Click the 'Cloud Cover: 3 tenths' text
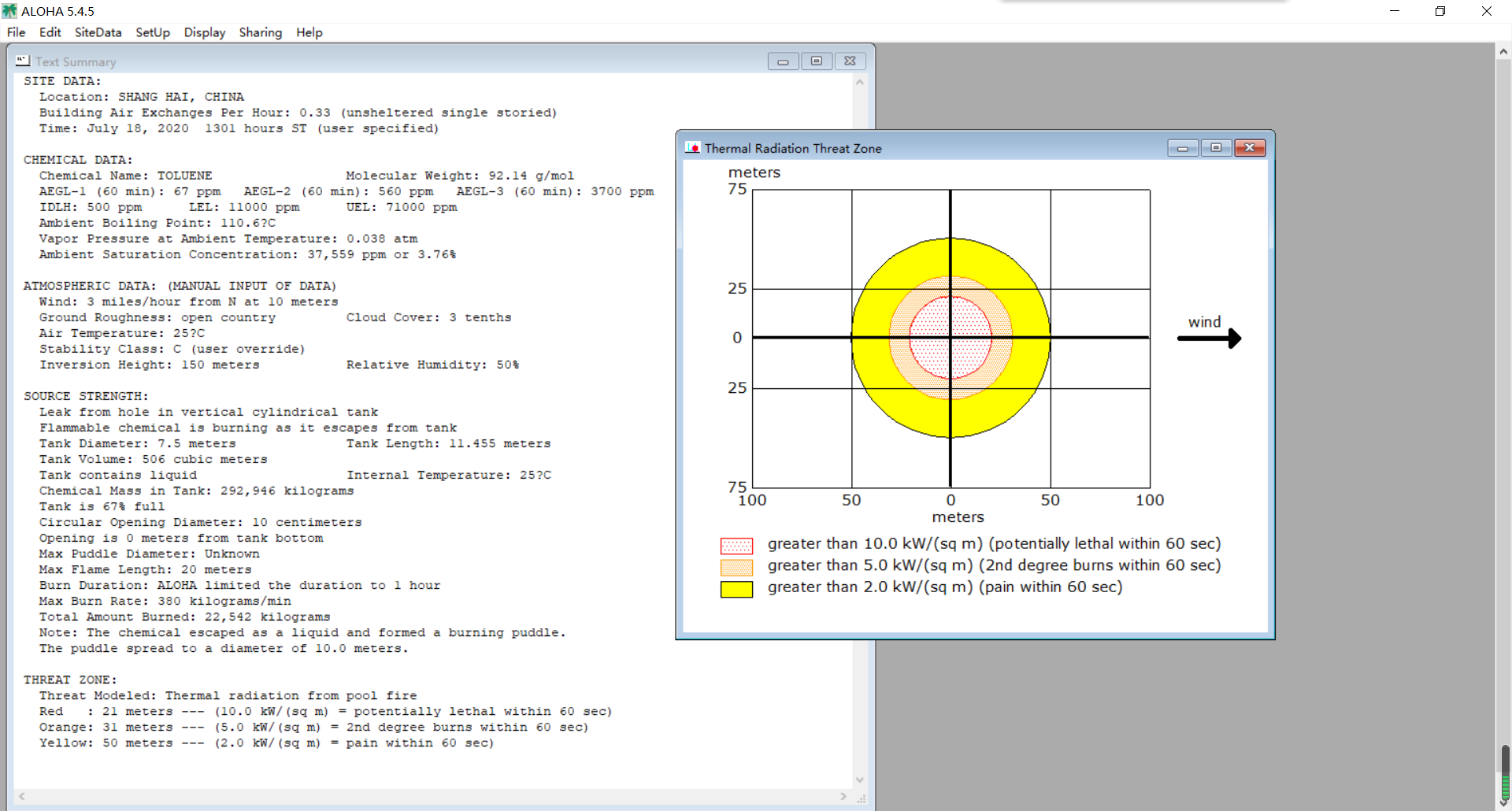 coord(429,317)
